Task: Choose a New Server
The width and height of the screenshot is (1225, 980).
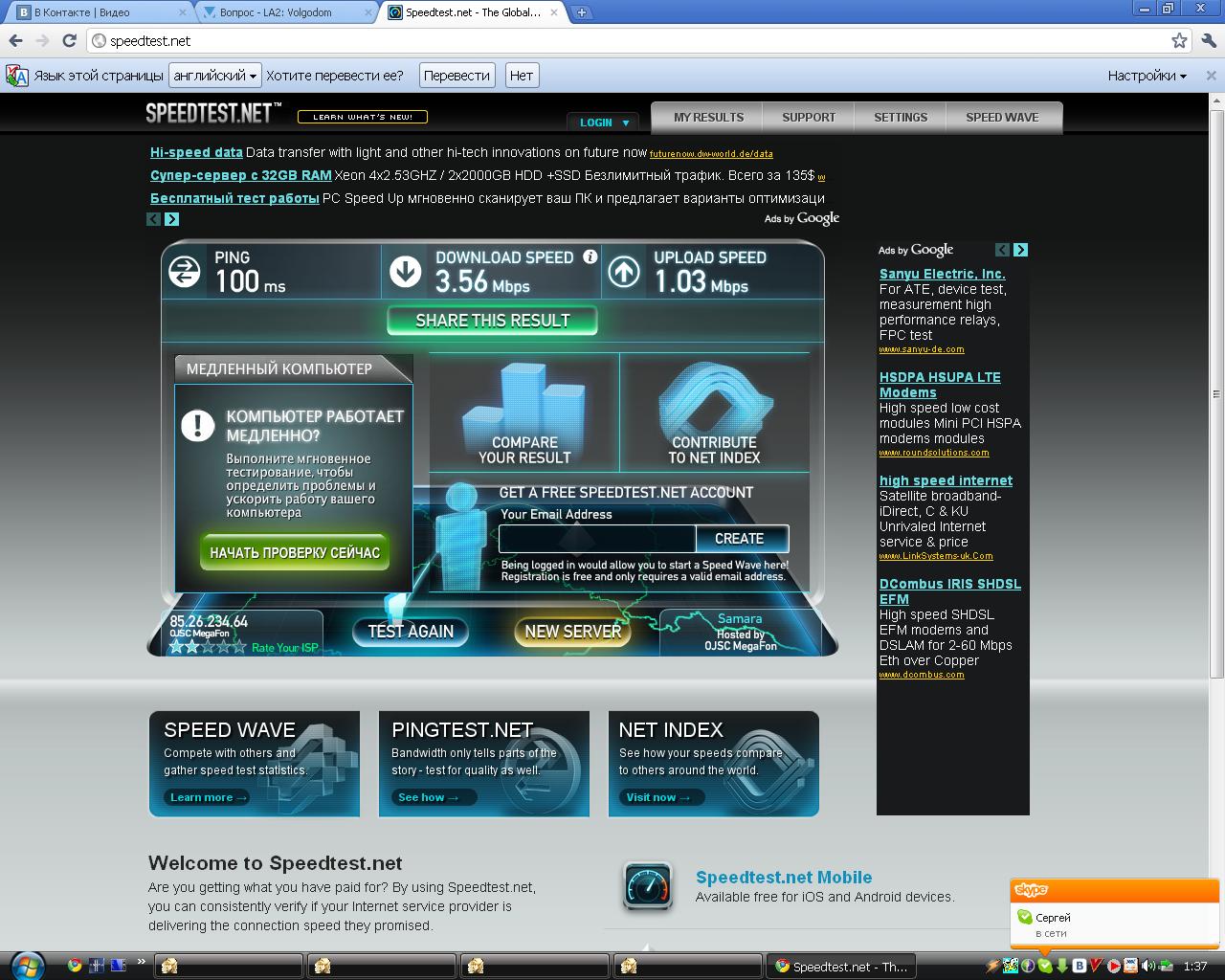Action: (572, 631)
